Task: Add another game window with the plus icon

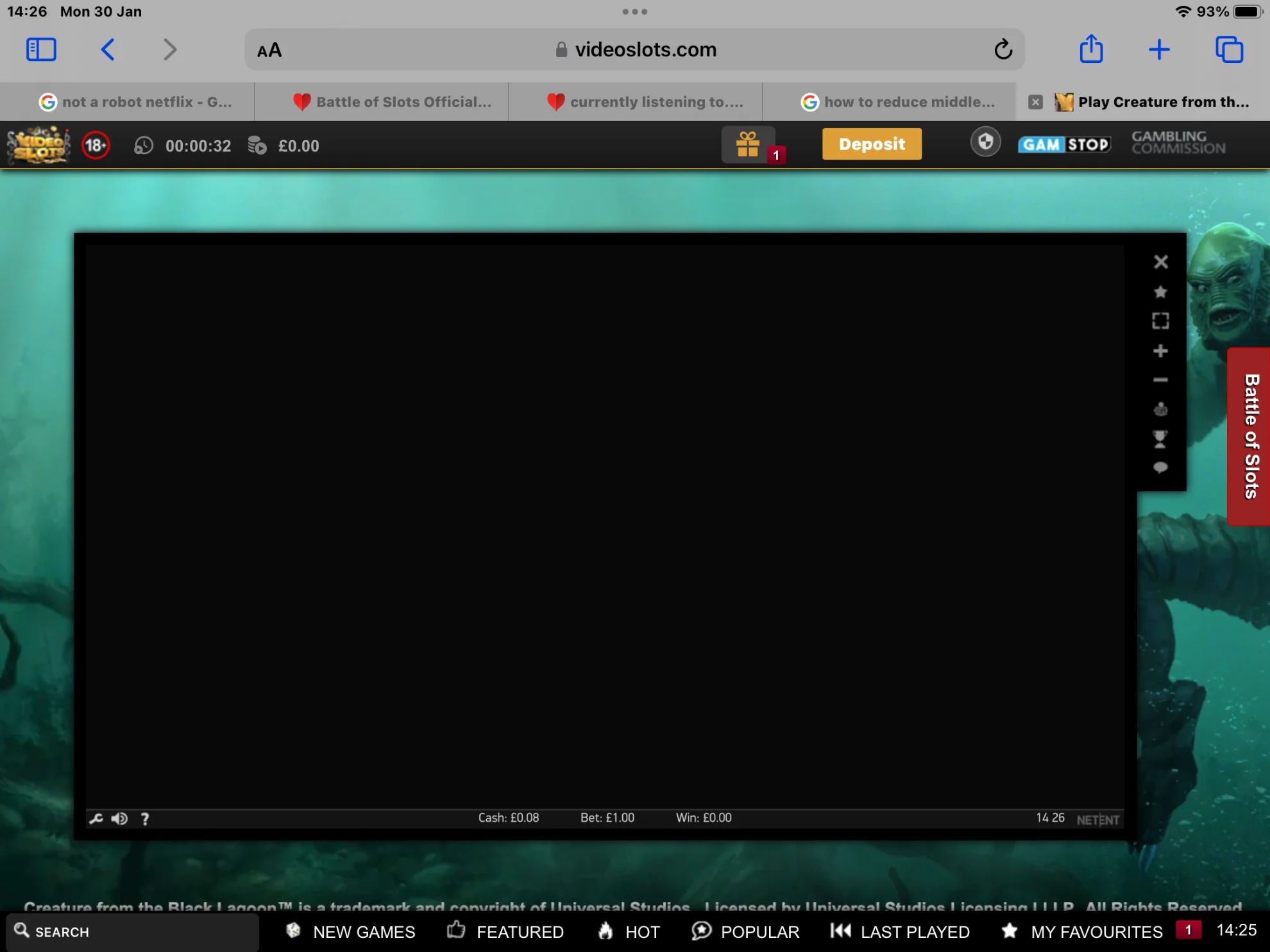Action: point(1160,351)
